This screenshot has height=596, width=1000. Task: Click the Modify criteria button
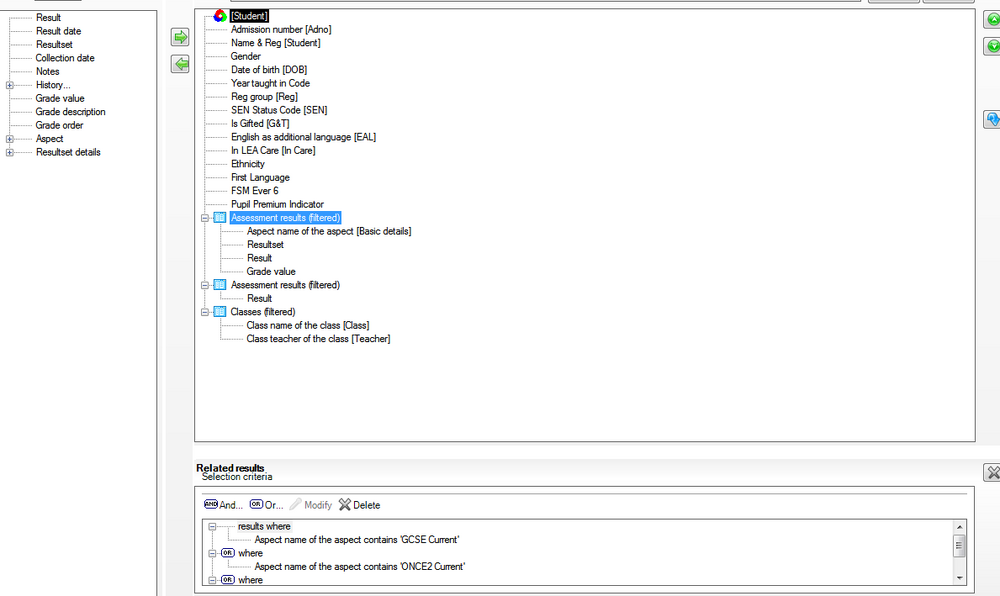pyautogui.click(x=311, y=505)
